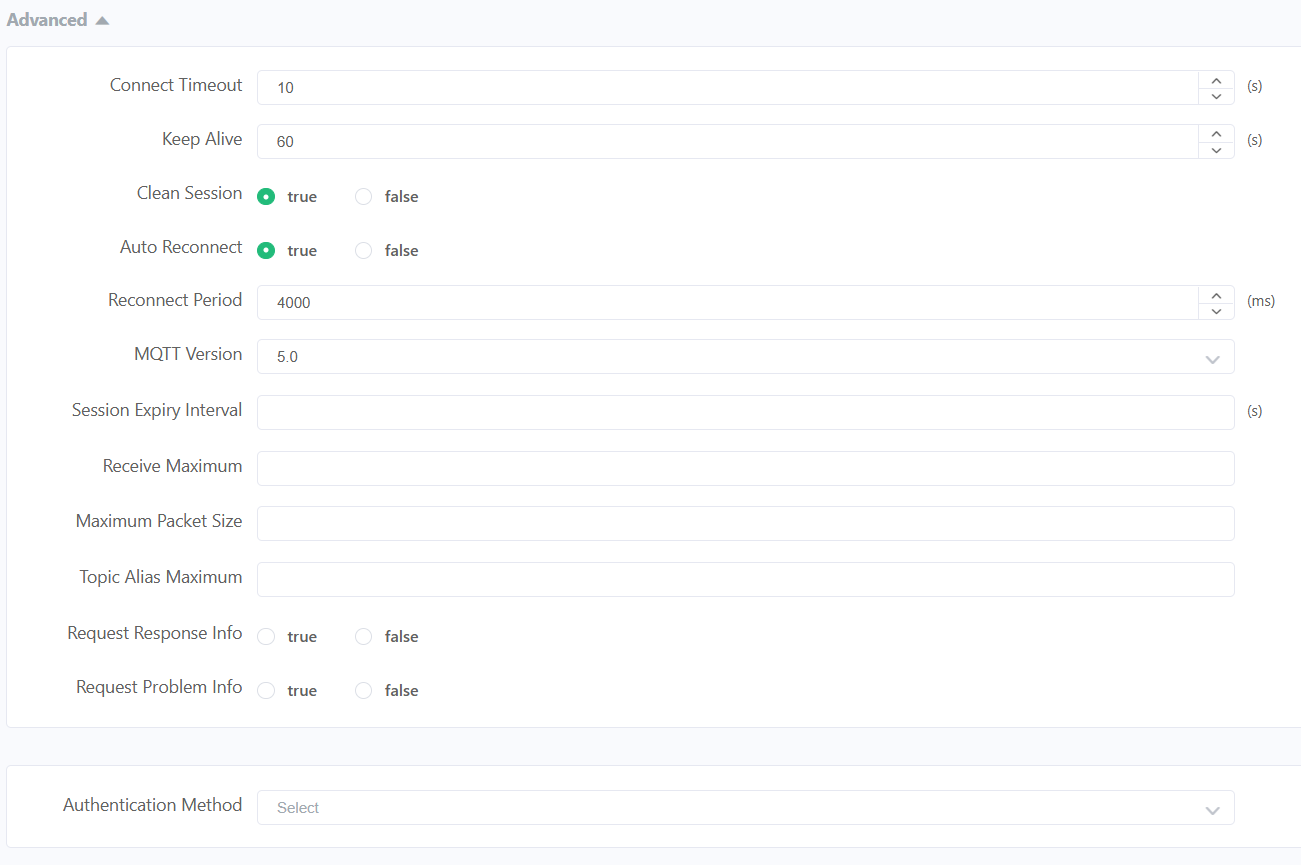
Task: Click the Session Expiry Interval label
Action: (157, 411)
